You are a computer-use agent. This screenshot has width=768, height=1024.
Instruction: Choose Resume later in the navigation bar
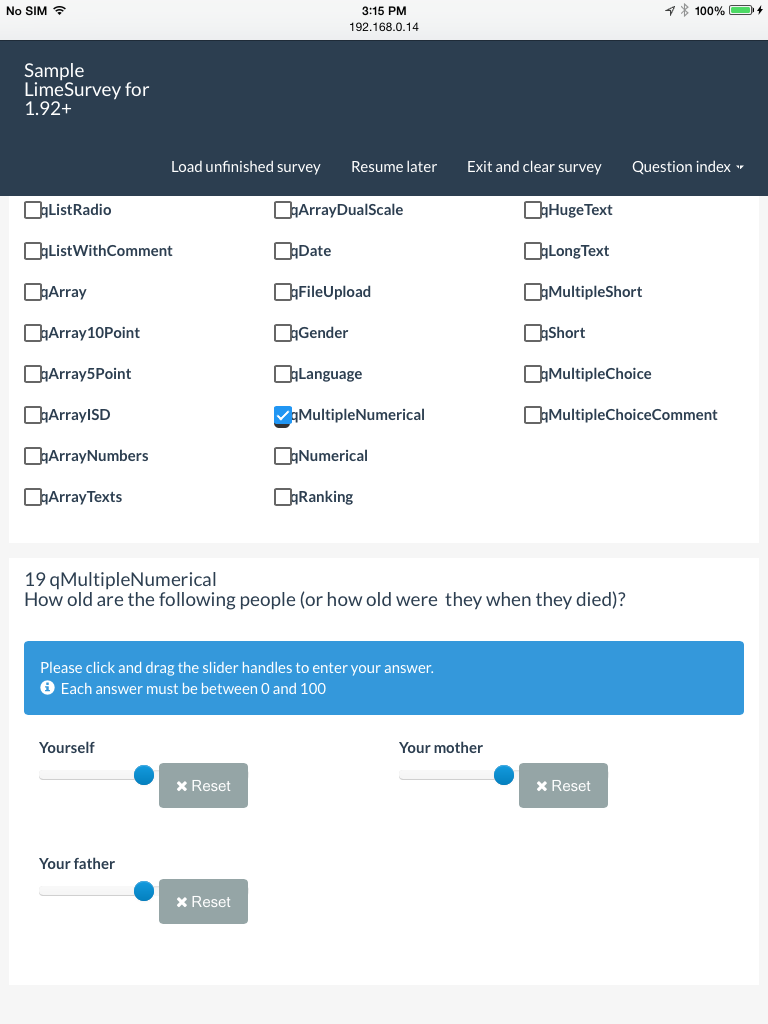[394, 167]
